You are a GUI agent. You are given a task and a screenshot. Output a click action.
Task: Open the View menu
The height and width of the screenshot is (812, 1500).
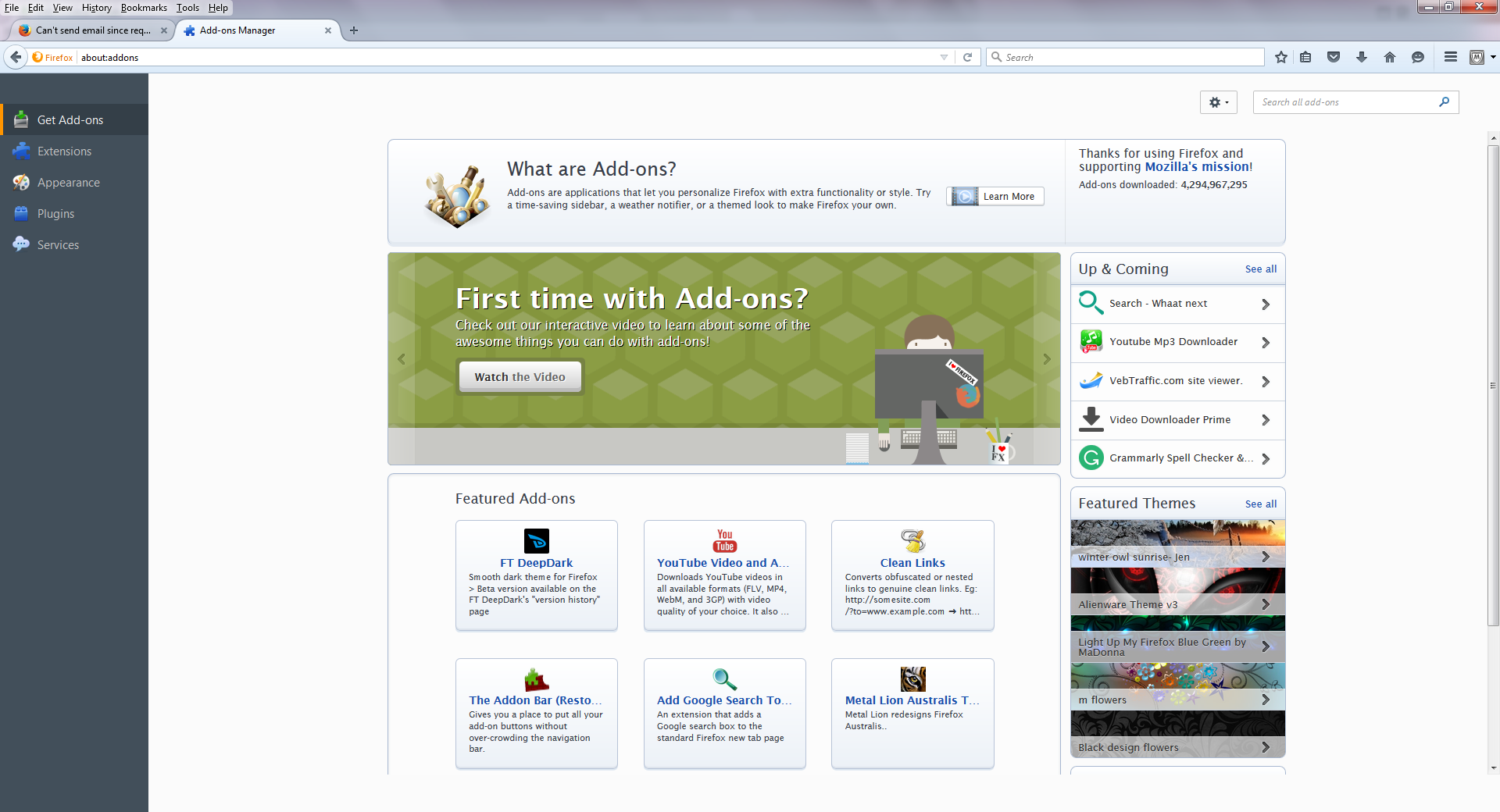pos(62,8)
